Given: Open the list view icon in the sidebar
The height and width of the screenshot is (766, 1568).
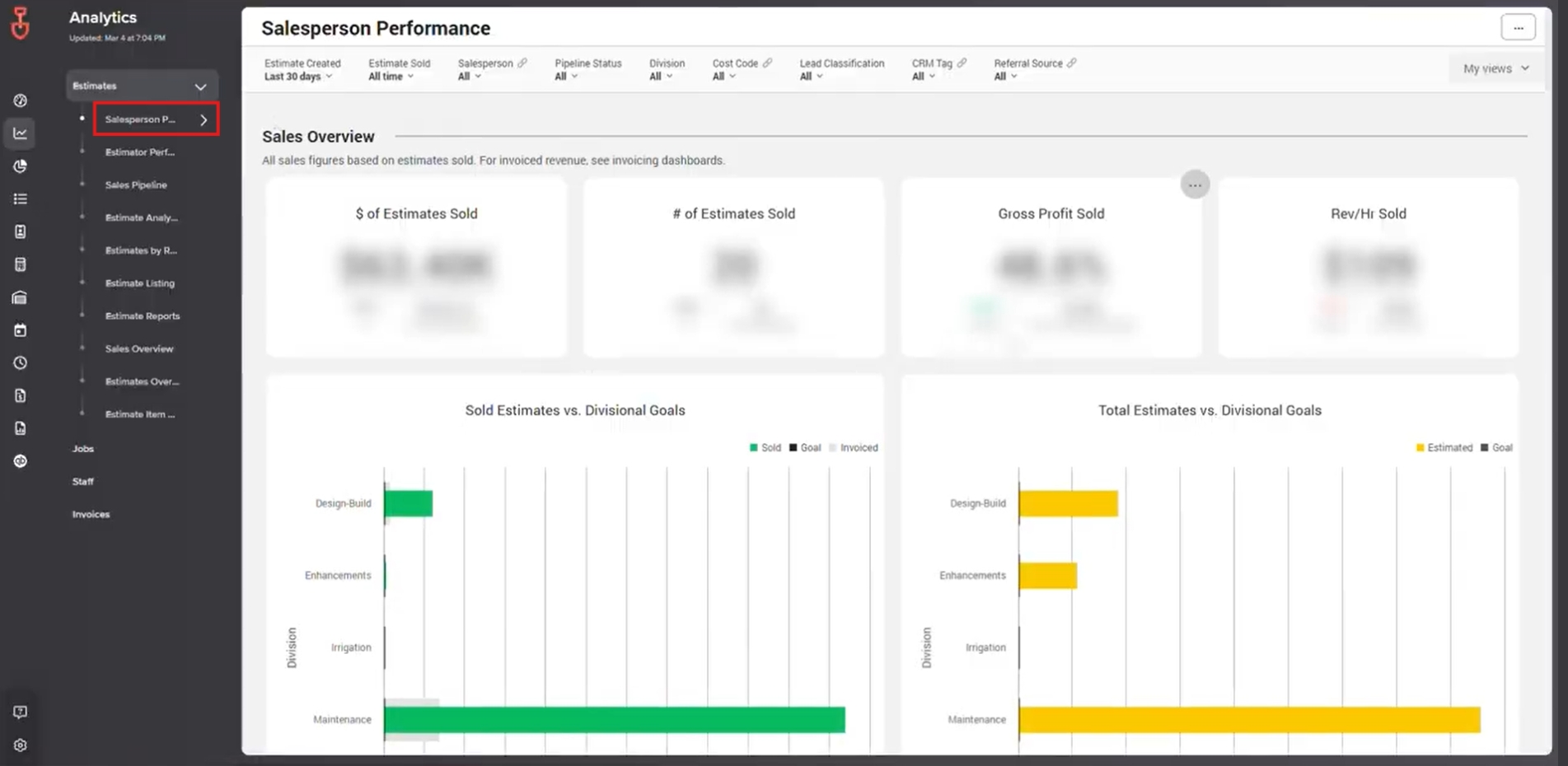Looking at the screenshot, I should point(20,199).
